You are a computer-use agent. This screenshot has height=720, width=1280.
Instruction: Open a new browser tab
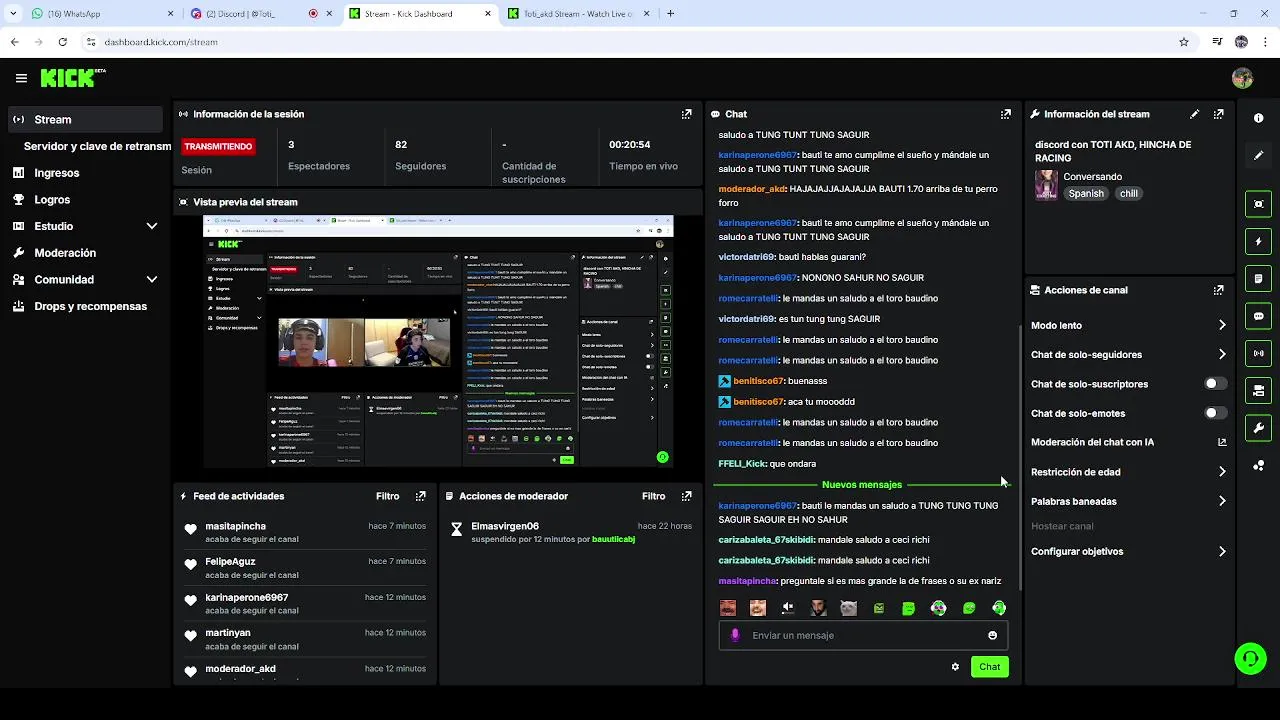[x=670, y=14]
